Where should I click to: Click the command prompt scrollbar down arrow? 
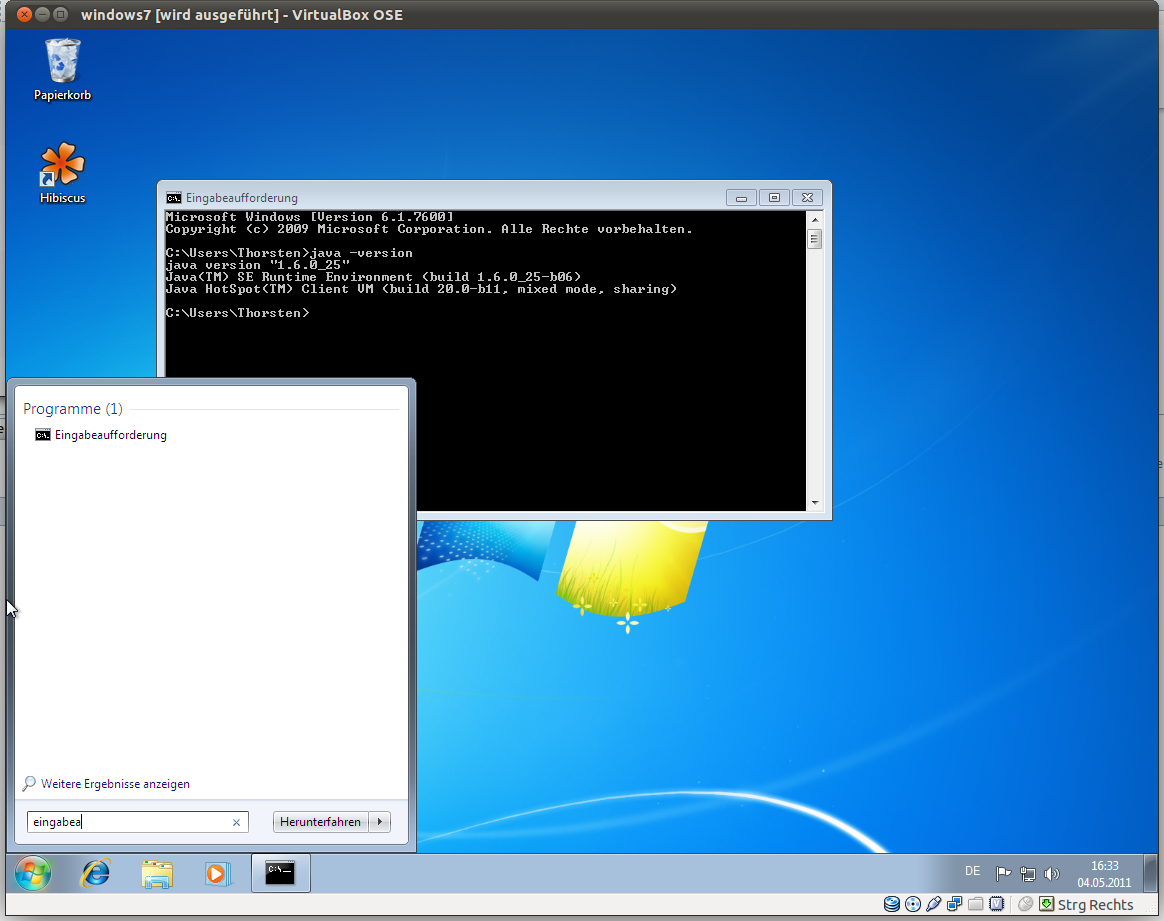tap(814, 502)
